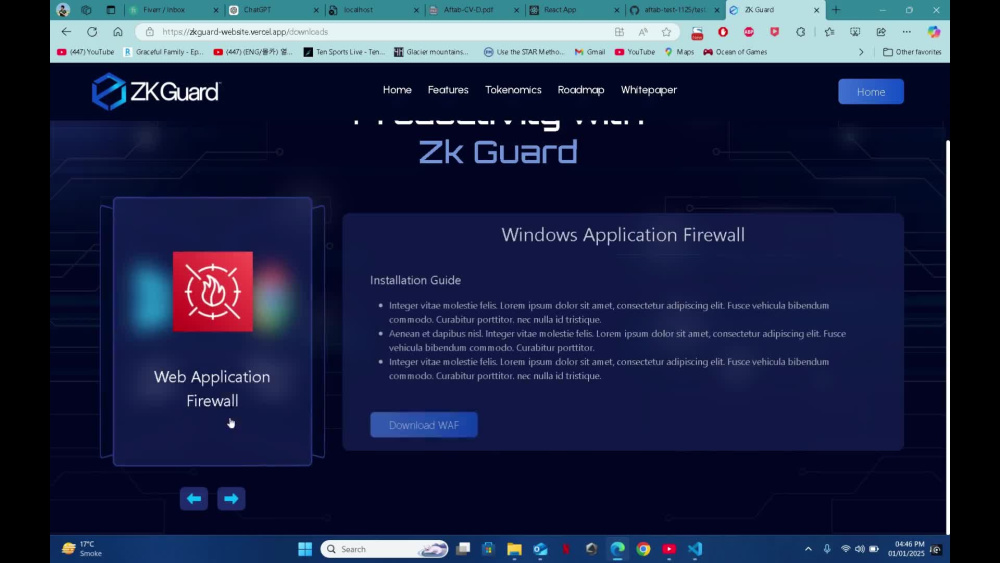Click Download WAF button
1000x563 pixels.
click(x=423, y=425)
